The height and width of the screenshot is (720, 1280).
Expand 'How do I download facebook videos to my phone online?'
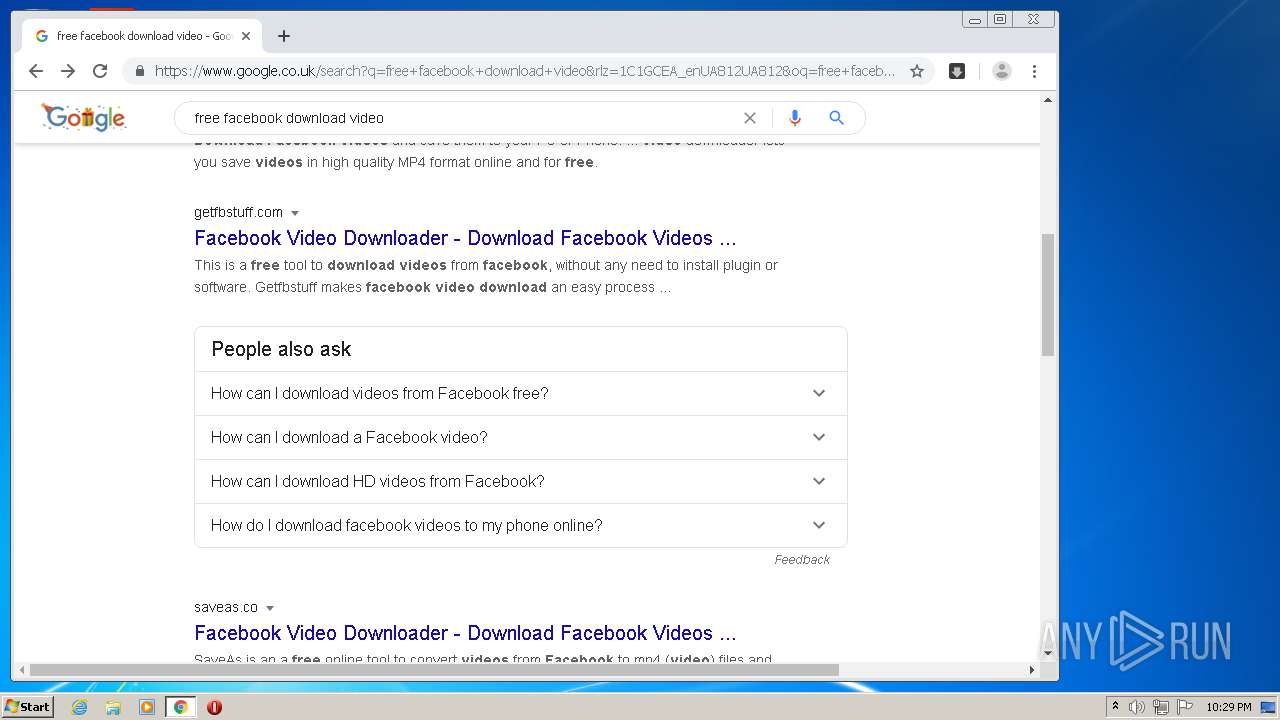pyautogui.click(x=521, y=525)
